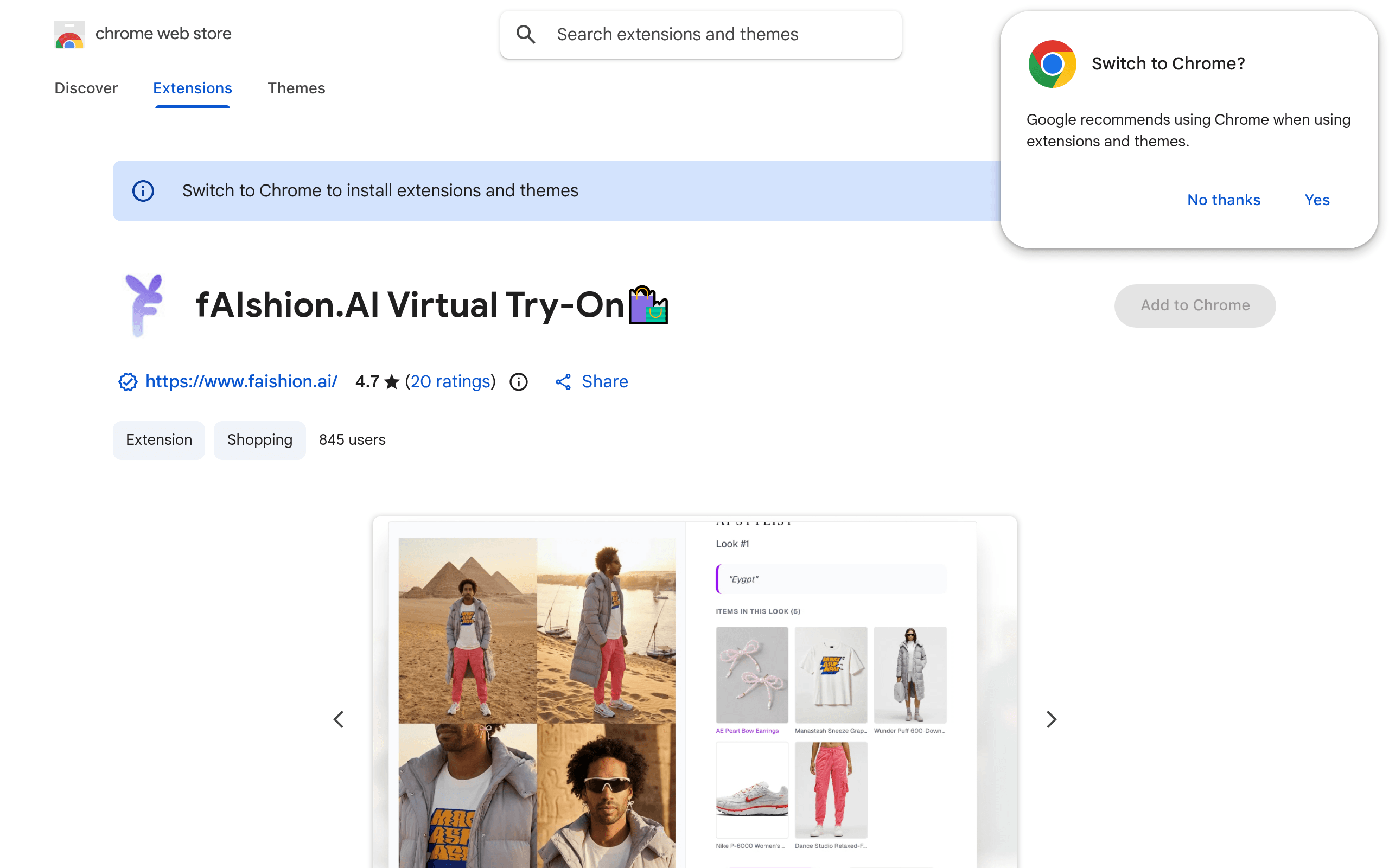The image size is (1389, 868).
Task: Click the Nike P-6000 sneaker thumbnail
Action: point(752,790)
